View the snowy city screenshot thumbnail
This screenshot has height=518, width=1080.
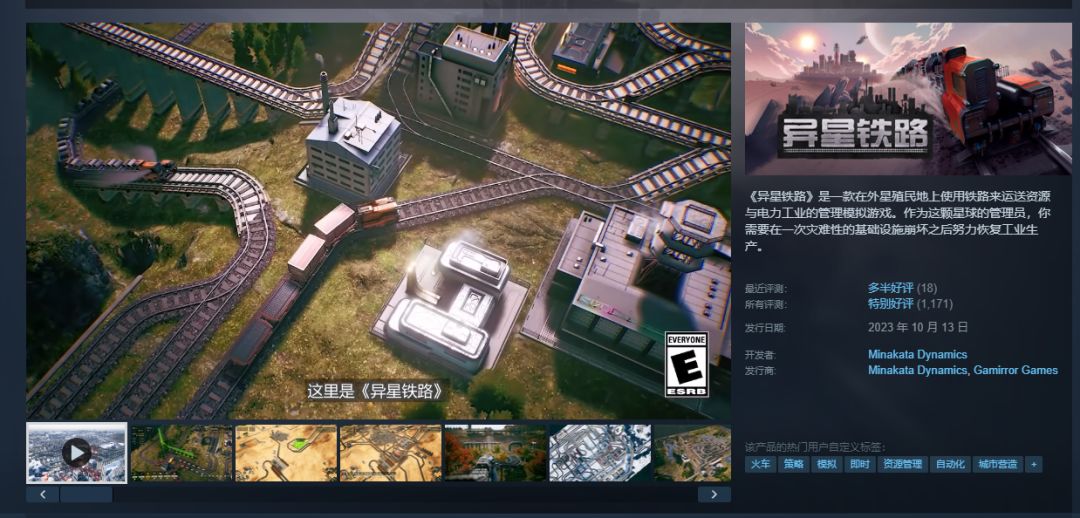pos(600,453)
